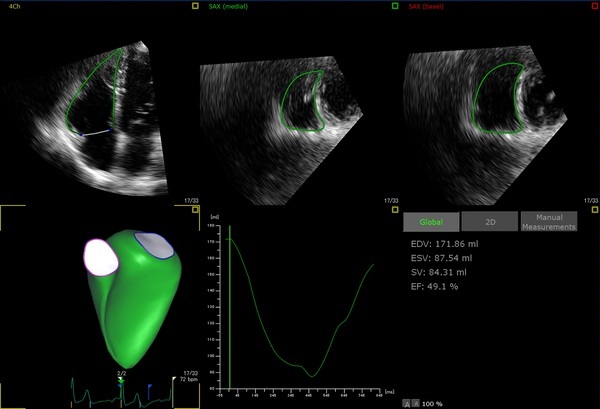Open Manual Measurements

point(549,223)
